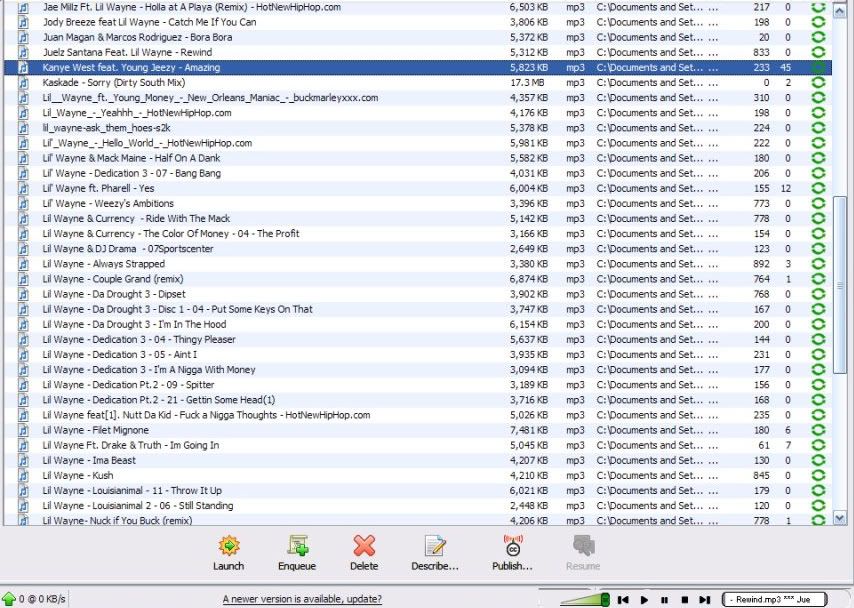Click the volume slider handle
The width and height of the screenshot is (854, 608).
pyautogui.click(x=604, y=598)
